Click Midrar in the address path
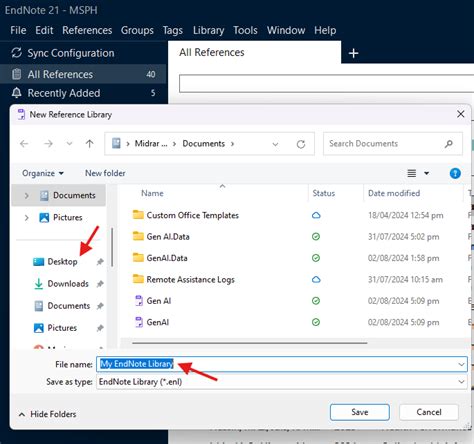The height and width of the screenshot is (444, 474). click(x=151, y=144)
